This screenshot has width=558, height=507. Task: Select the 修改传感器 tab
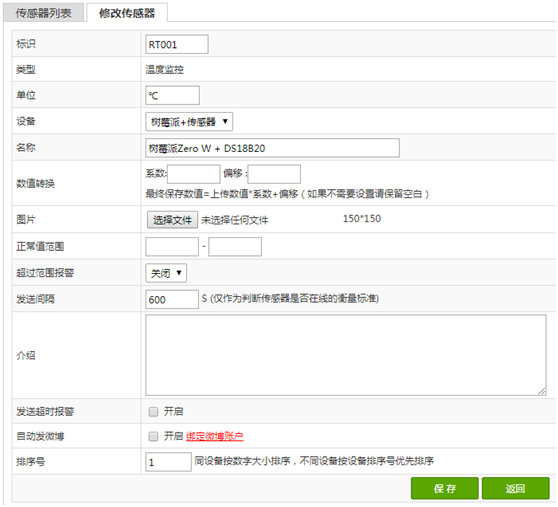[127, 13]
